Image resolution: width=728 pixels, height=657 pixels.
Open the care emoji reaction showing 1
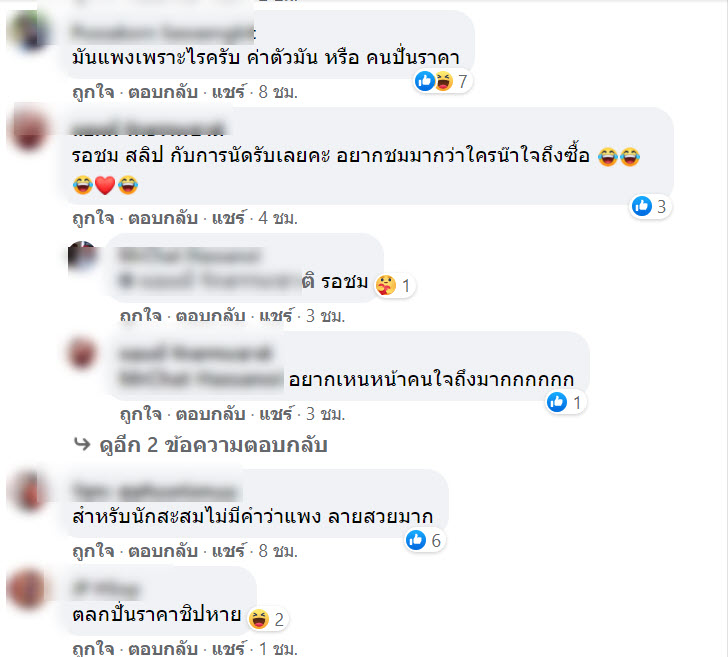(395, 286)
